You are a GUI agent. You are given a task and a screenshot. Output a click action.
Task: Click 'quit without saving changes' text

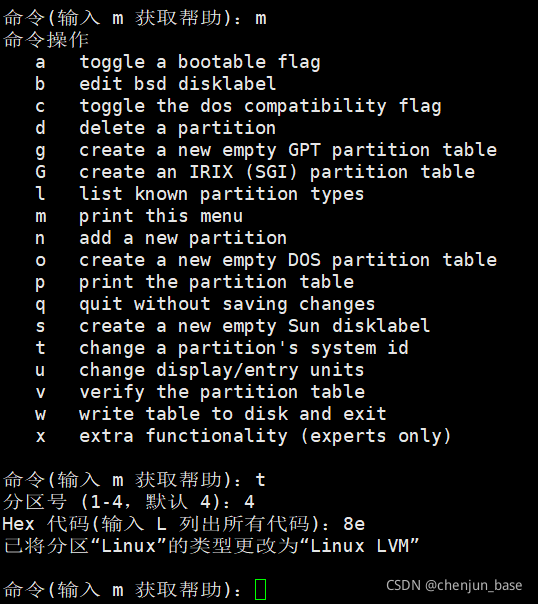(x=227, y=304)
